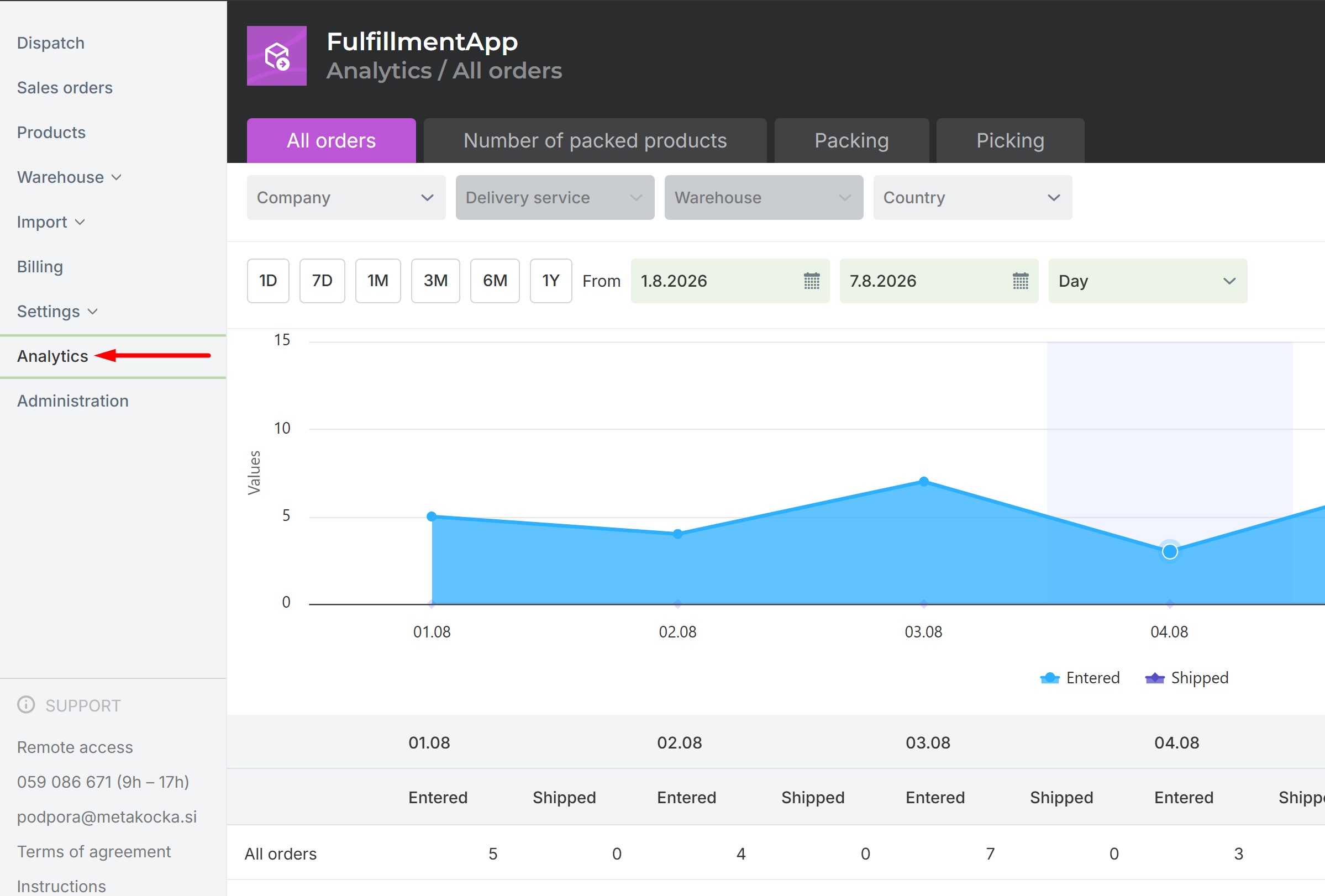The height and width of the screenshot is (896, 1325).
Task: Open the Country filter dropdown
Action: click(972, 197)
